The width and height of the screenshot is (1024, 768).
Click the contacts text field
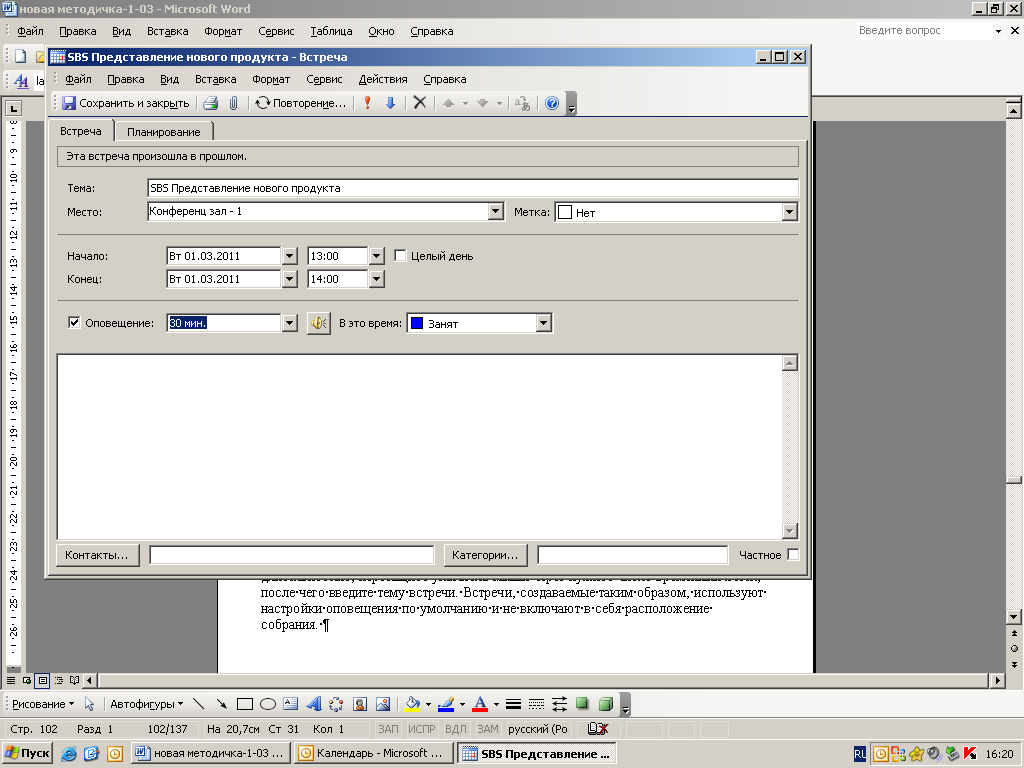292,555
